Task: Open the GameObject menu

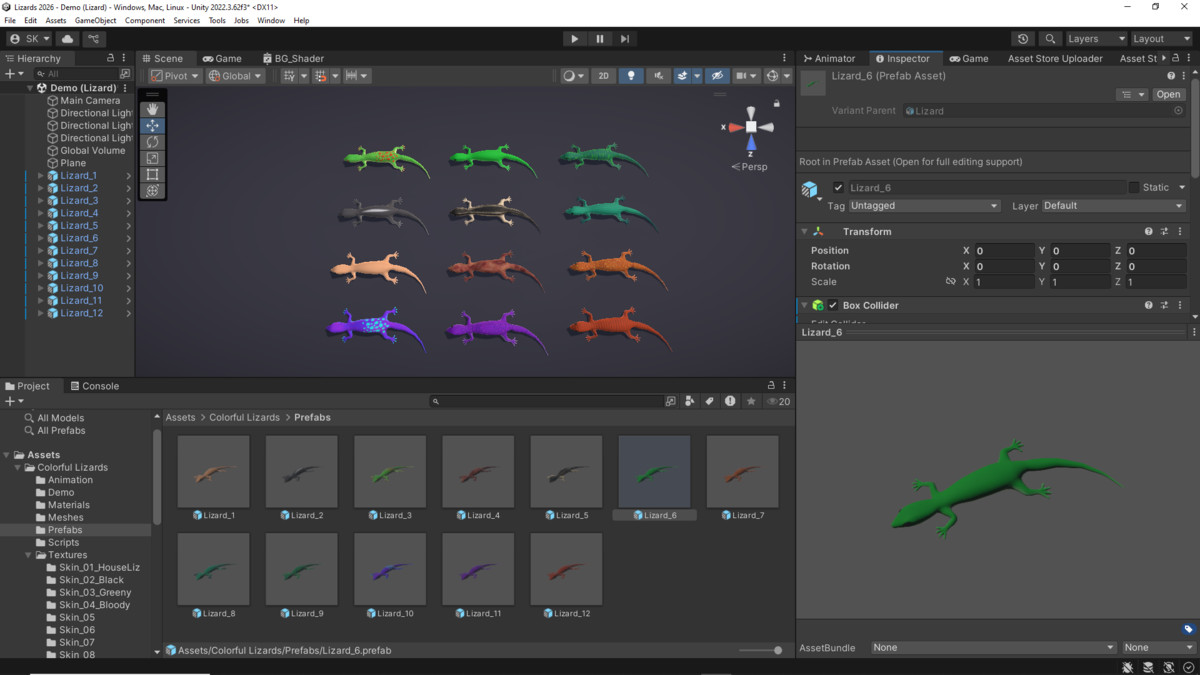Action: tap(95, 20)
